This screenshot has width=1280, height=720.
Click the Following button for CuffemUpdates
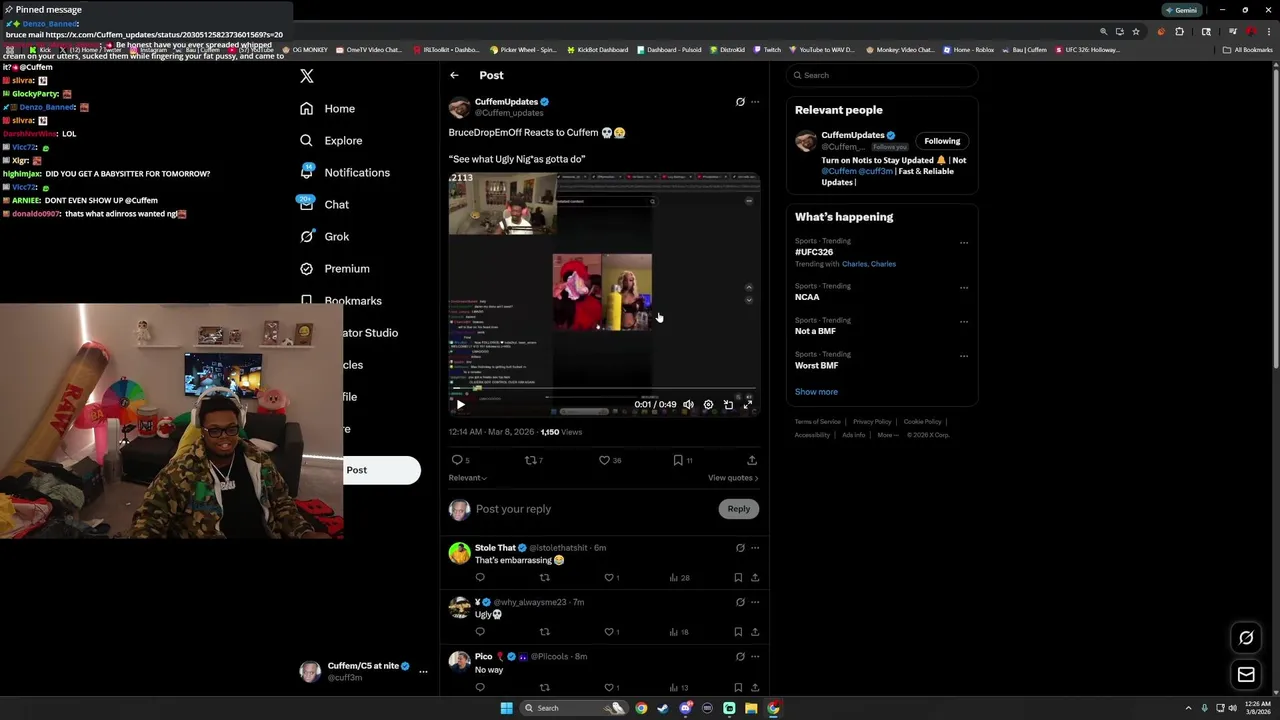[x=942, y=141]
